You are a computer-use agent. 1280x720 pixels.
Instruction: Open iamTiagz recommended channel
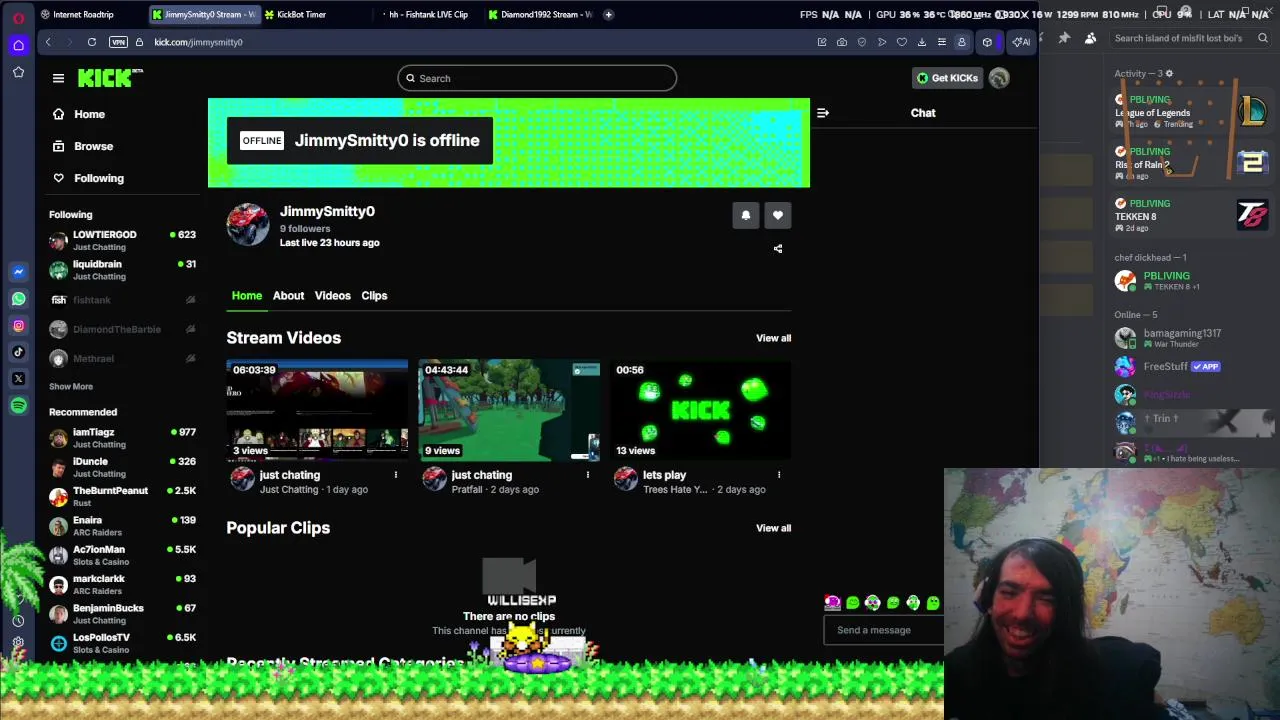(x=122, y=438)
